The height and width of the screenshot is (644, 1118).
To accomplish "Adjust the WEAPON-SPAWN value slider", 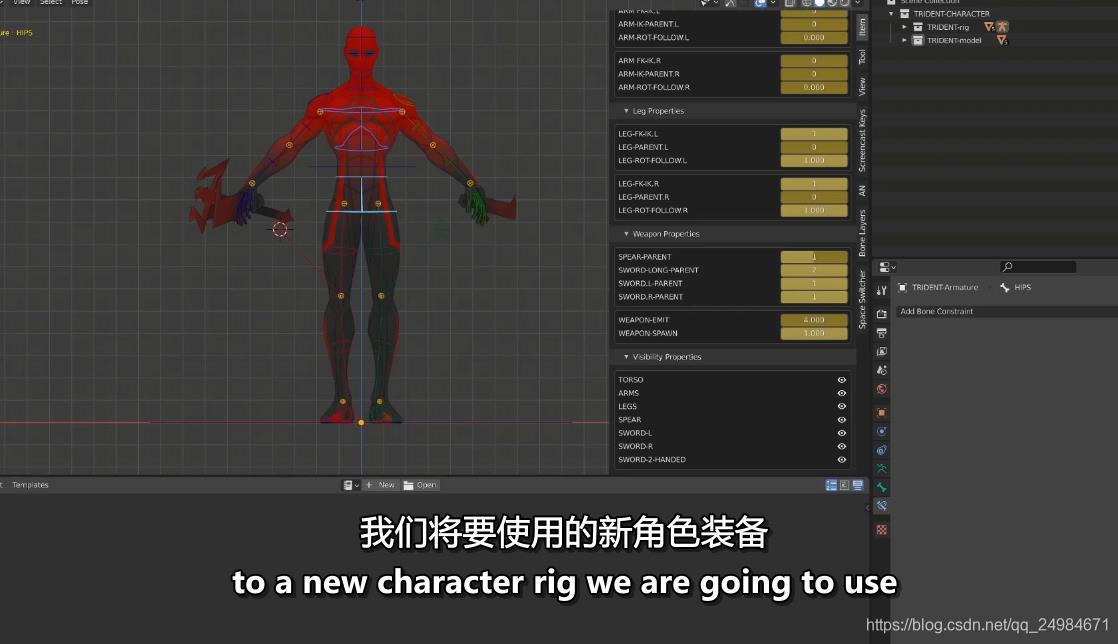I will (x=814, y=333).
